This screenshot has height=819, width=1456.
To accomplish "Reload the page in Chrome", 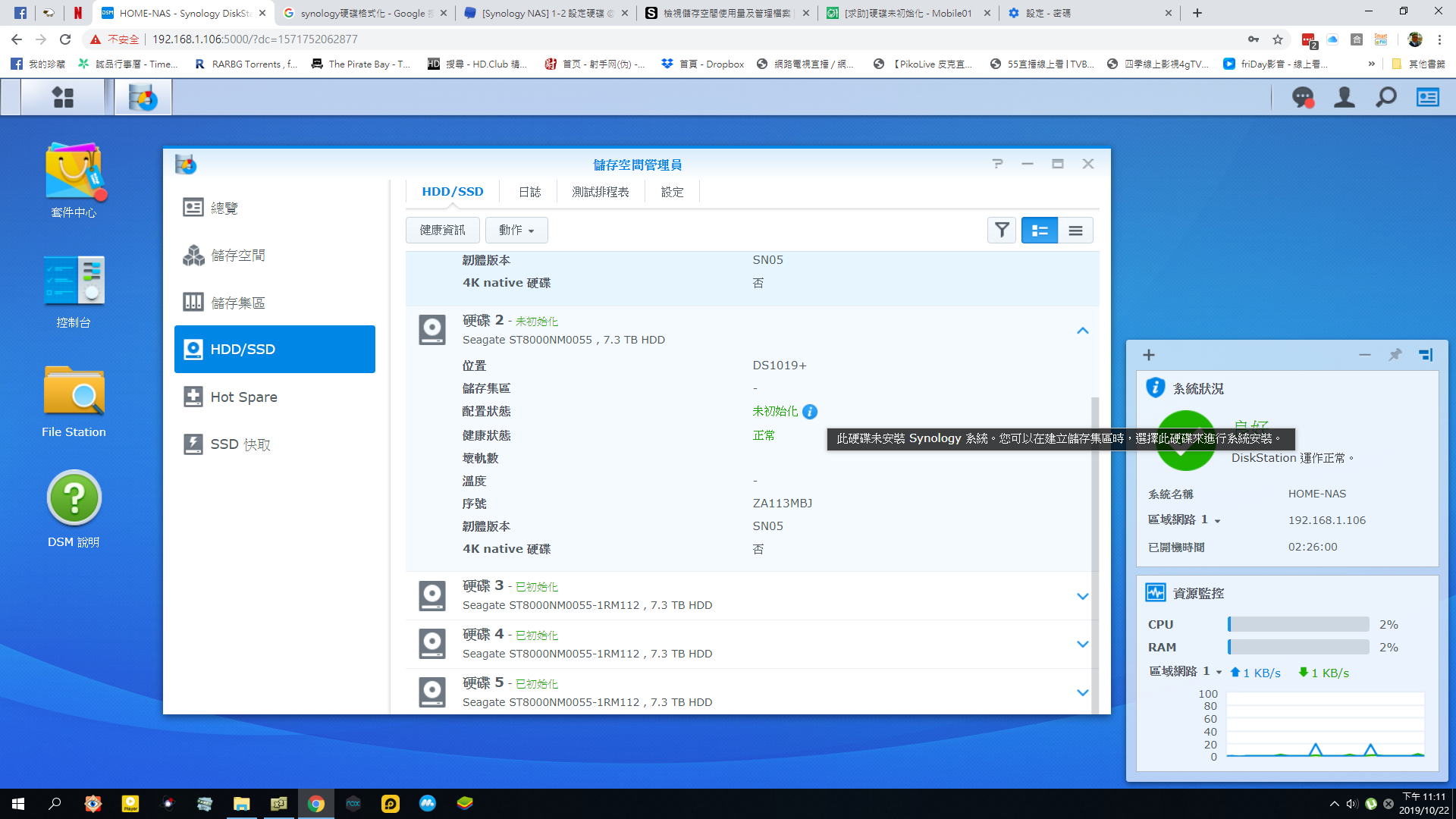I will tap(65, 39).
